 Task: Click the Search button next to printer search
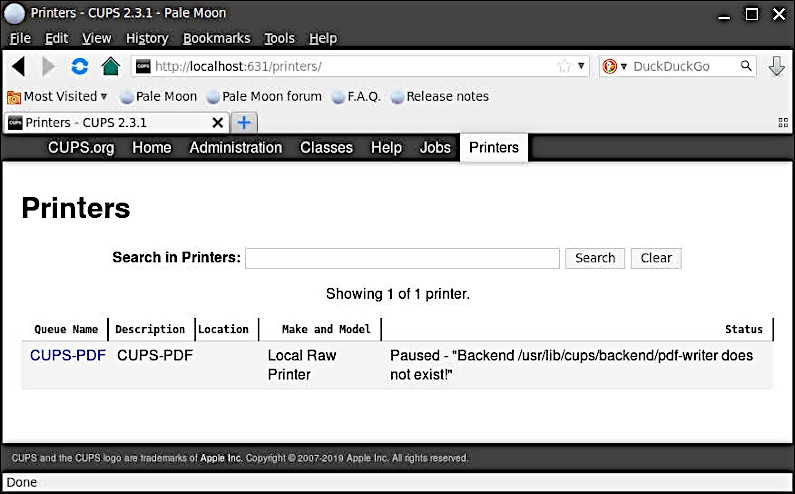point(595,258)
